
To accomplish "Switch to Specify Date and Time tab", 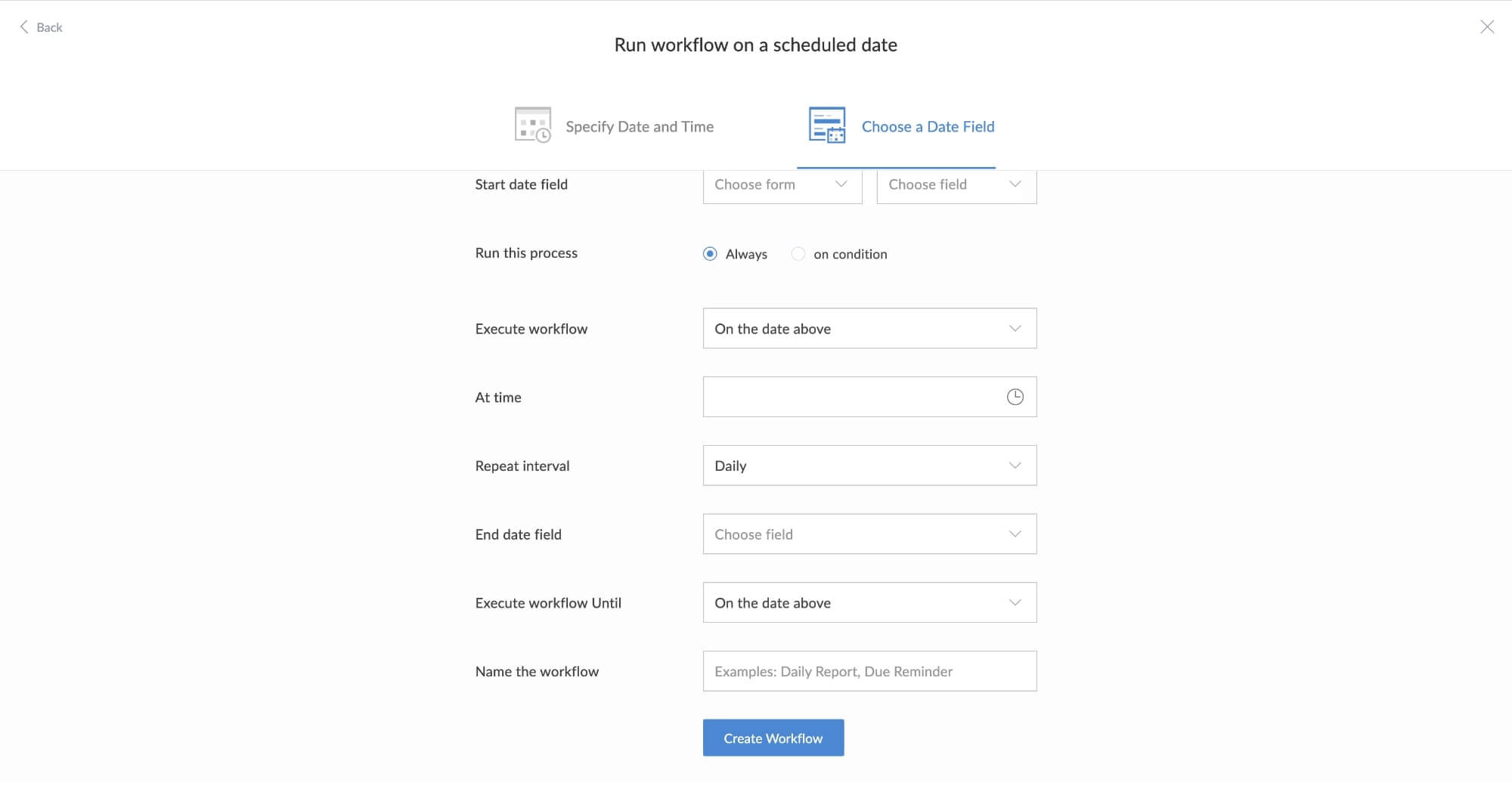I will click(x=639, y=127).
